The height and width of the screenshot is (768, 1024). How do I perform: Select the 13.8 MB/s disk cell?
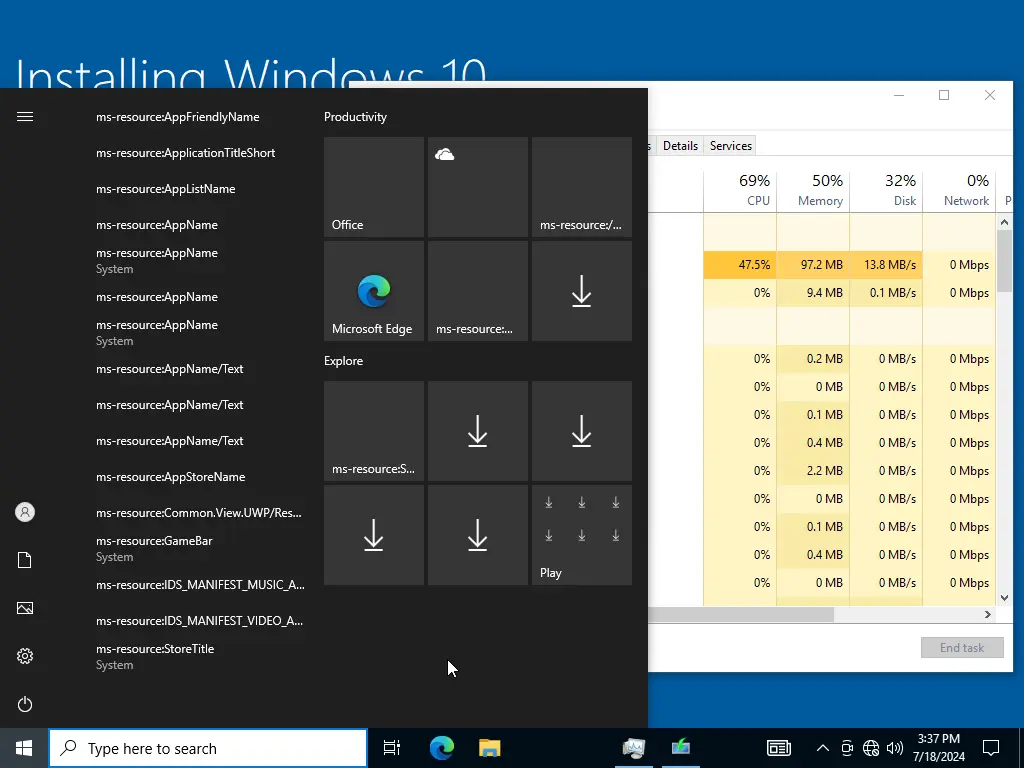coord(886,265)
